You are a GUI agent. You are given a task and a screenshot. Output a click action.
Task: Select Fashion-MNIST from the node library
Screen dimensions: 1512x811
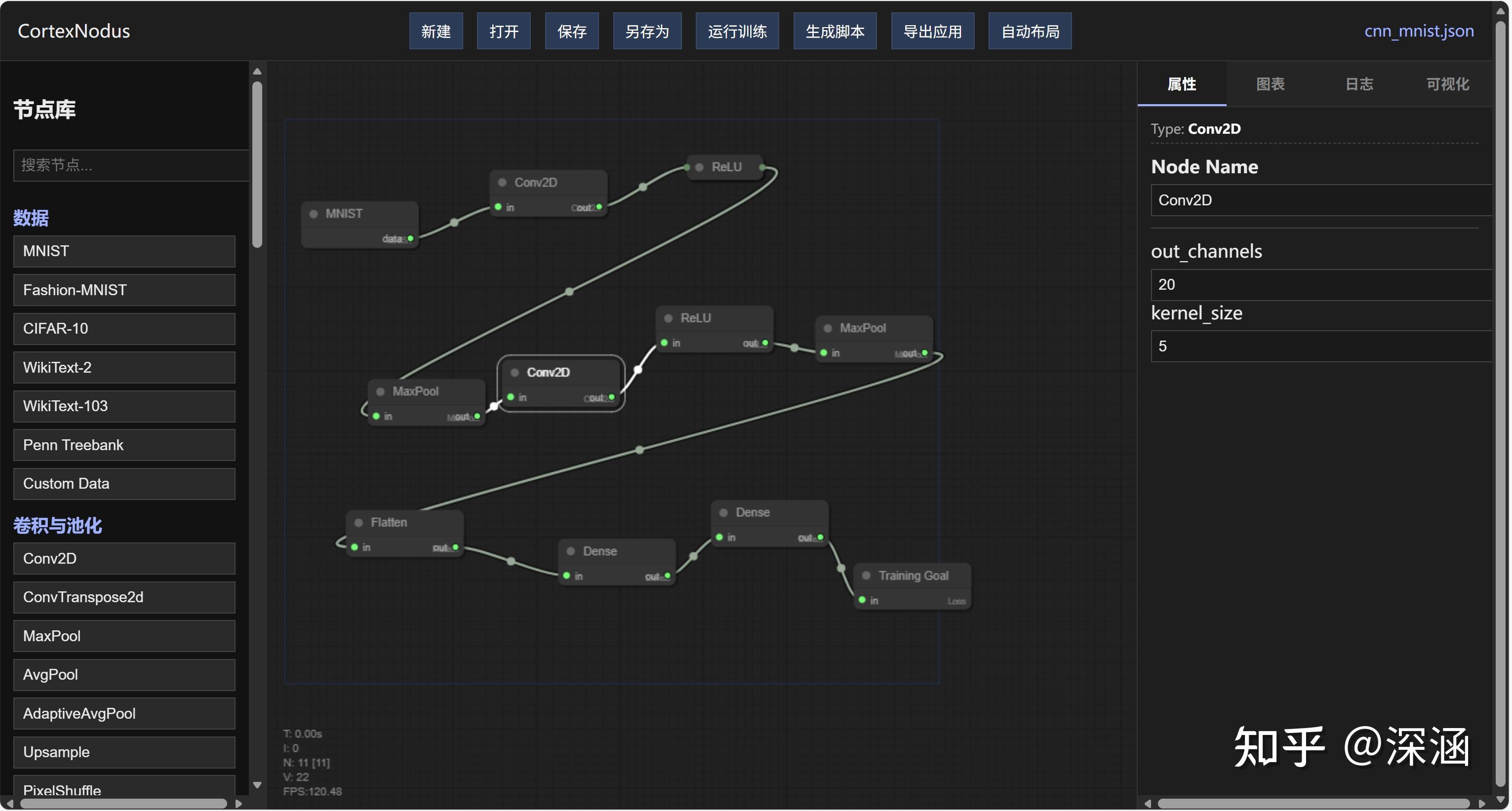[124, 290]
